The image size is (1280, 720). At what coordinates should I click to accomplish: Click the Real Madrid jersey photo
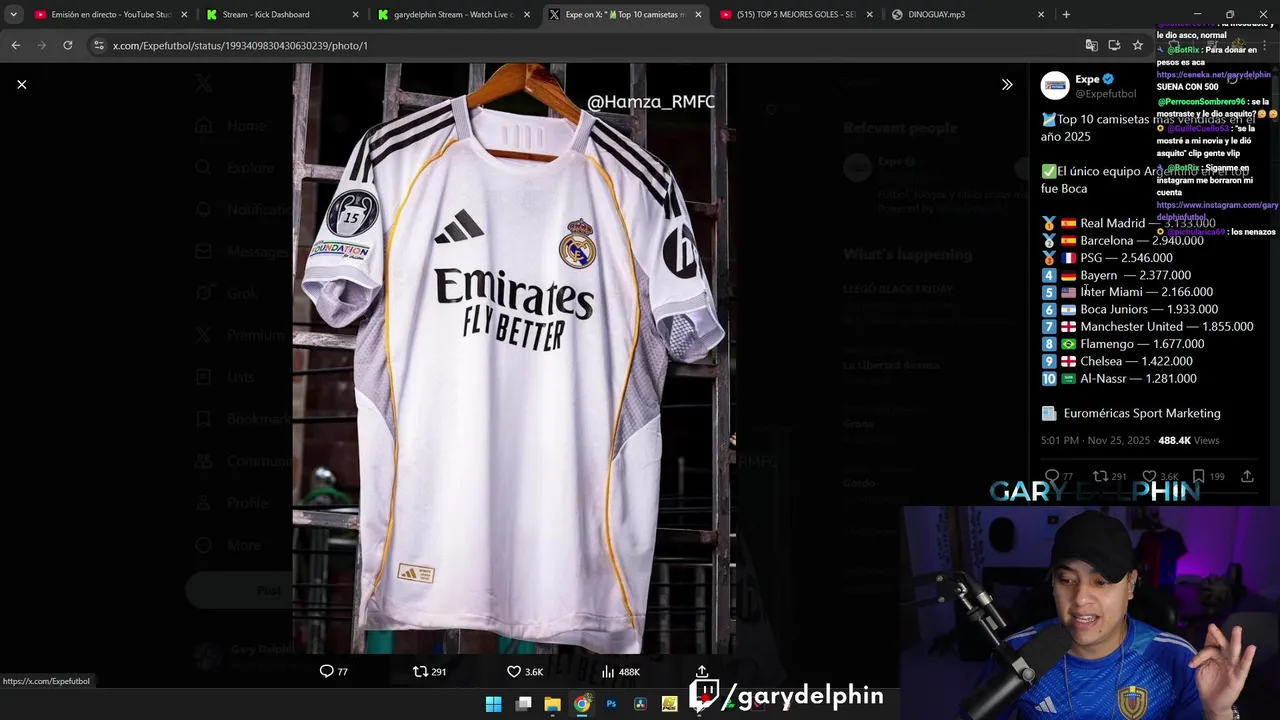(514, 358)
